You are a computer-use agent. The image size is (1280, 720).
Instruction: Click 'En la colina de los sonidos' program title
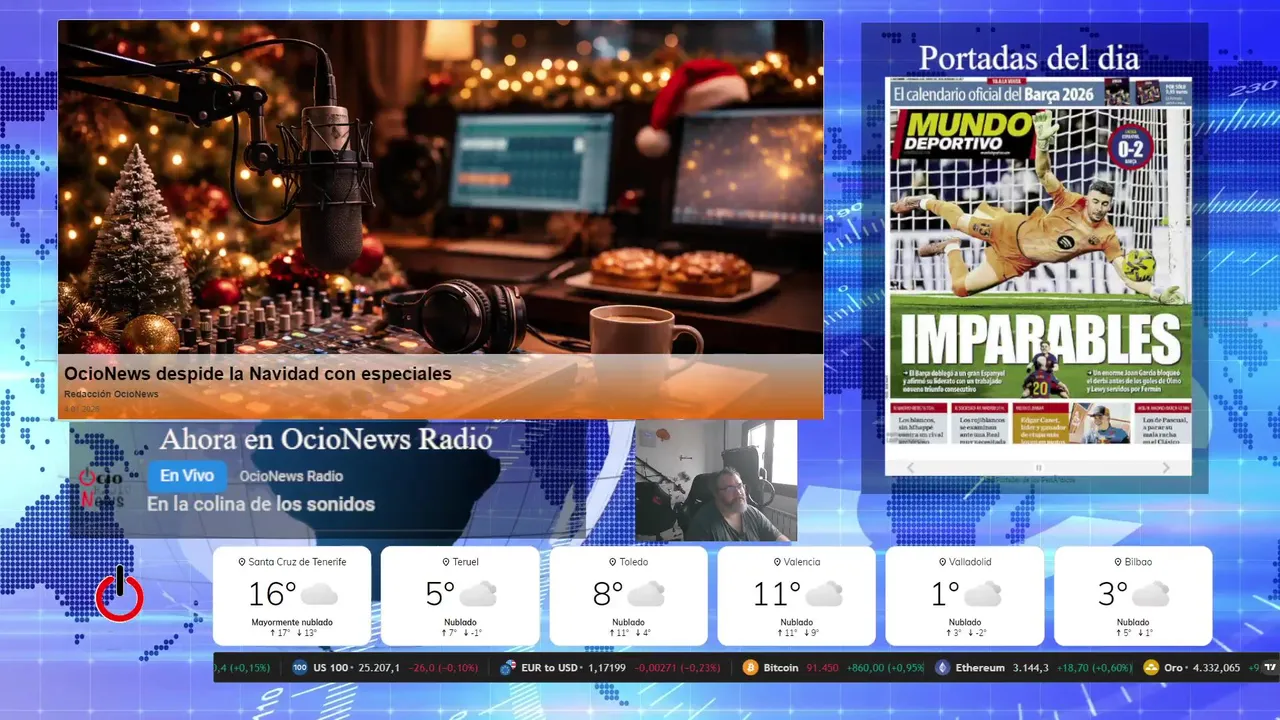[261, 505]
